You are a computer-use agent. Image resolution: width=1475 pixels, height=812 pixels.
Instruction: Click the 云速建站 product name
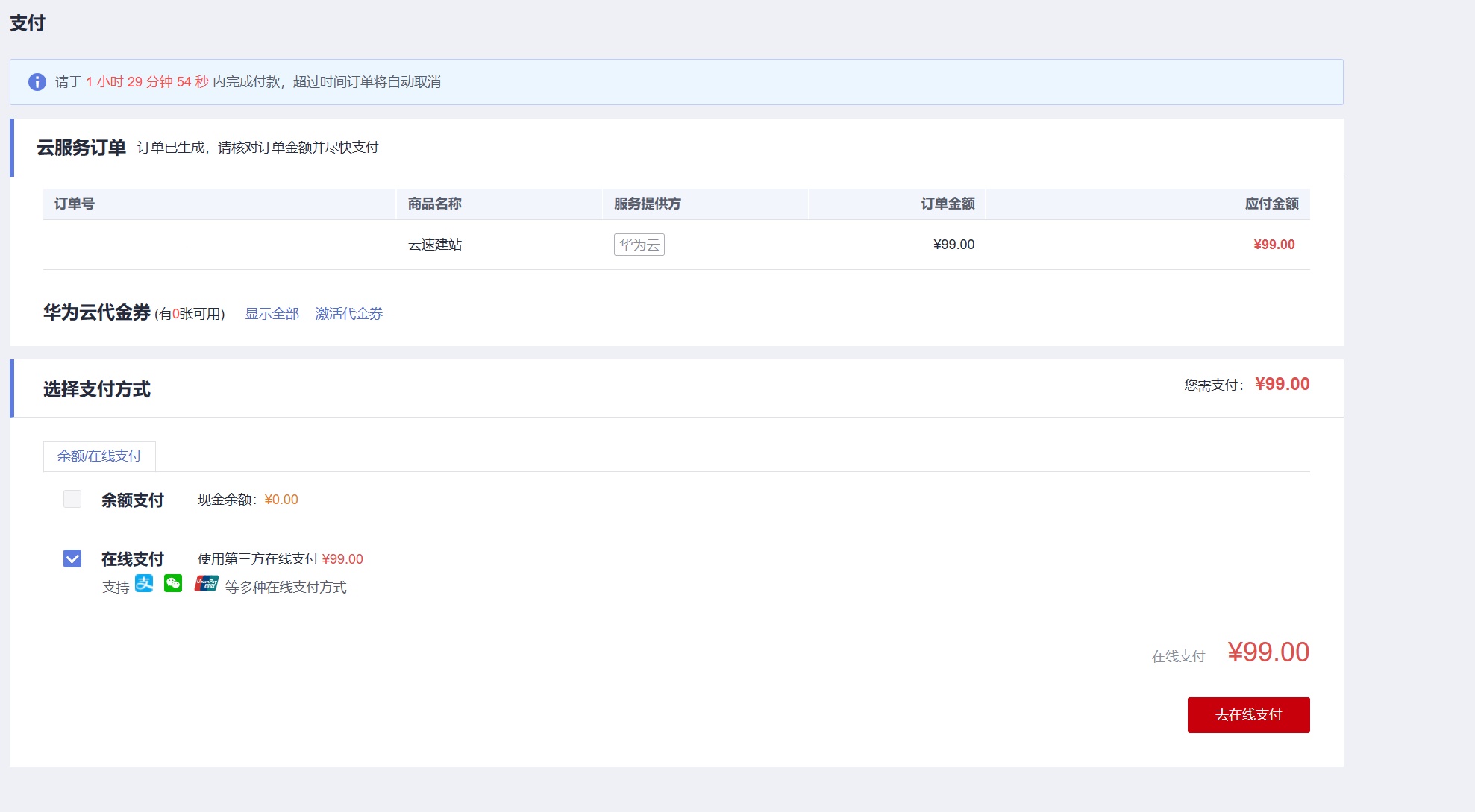point(434,245)
